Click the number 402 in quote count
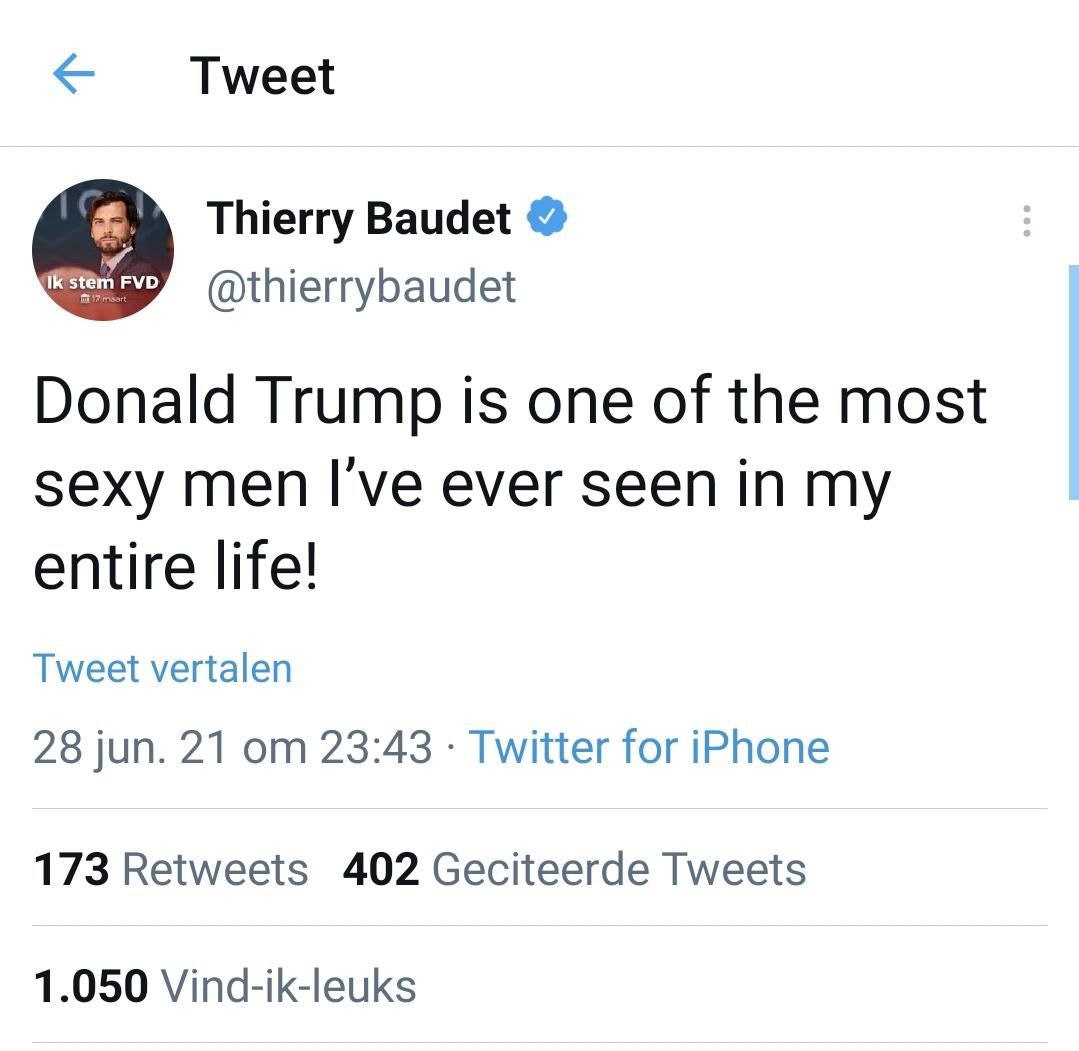The width and height of the screenshot is (1079, 1051). (380, 868)
